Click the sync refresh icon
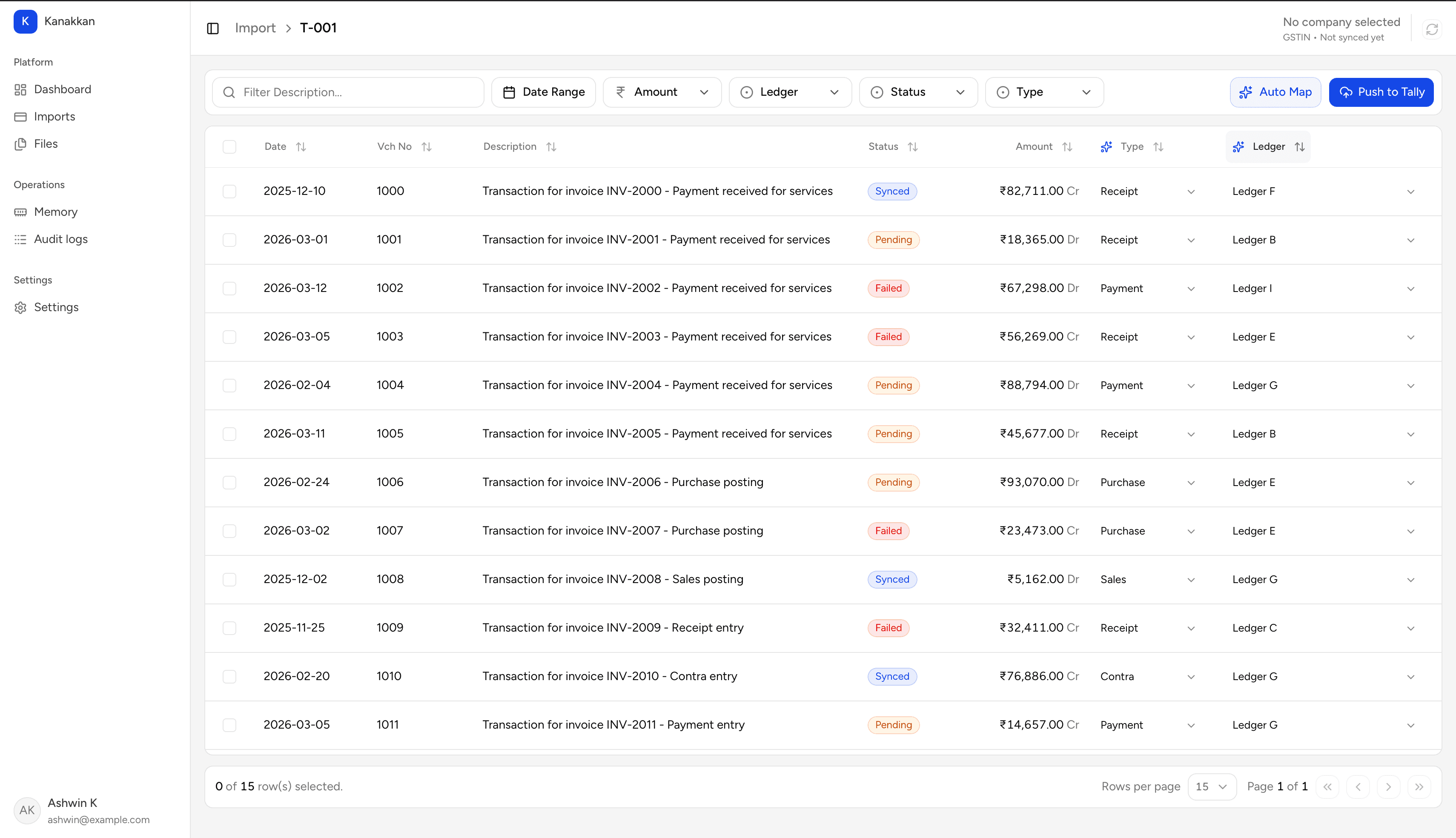 1432,29
